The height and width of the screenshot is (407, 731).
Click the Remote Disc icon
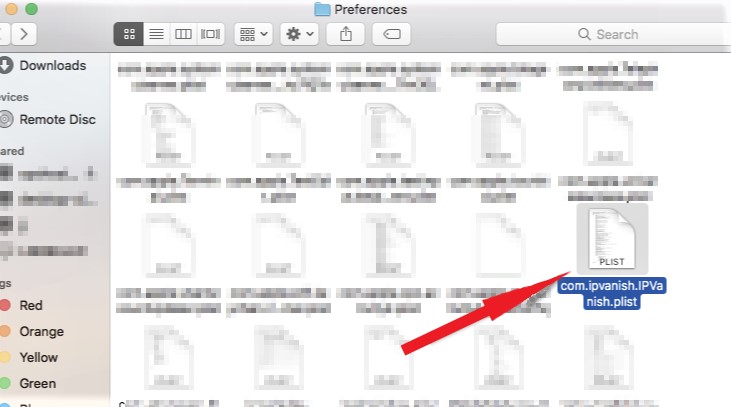(x=6, y=119)
